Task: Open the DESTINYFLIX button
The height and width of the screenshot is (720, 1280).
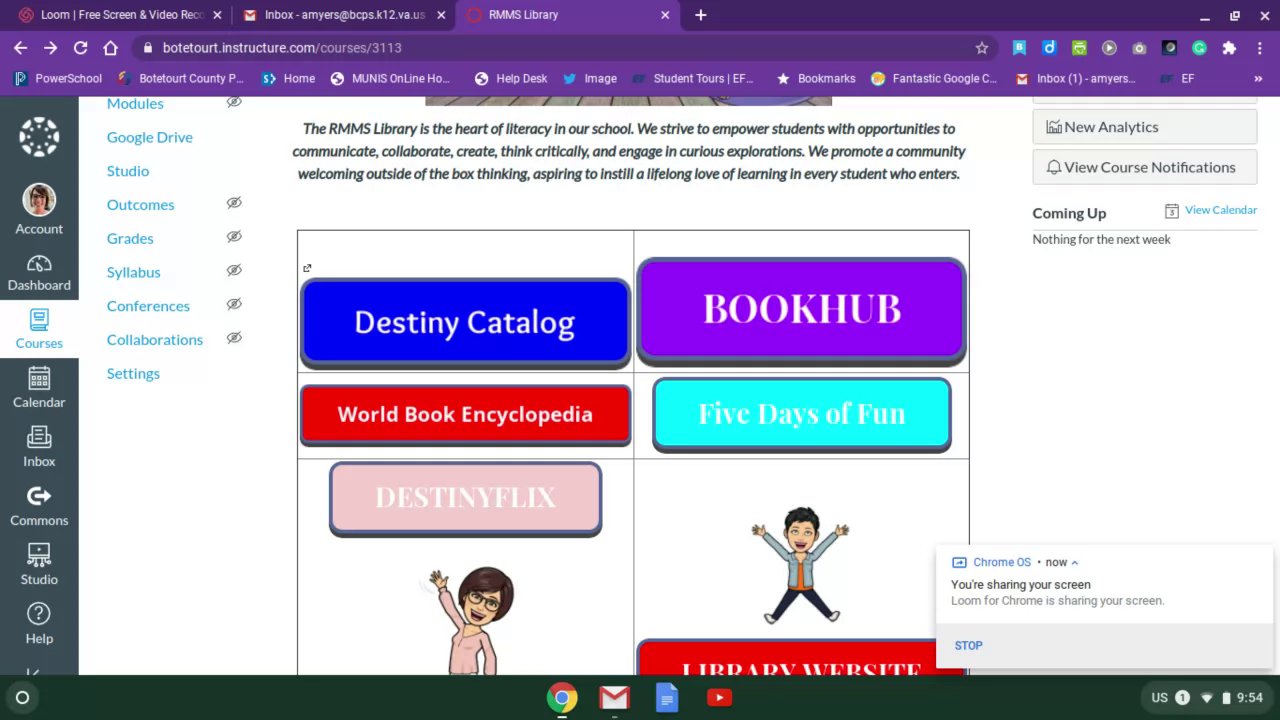Action: pyautogui.click(x=465, y=498)
